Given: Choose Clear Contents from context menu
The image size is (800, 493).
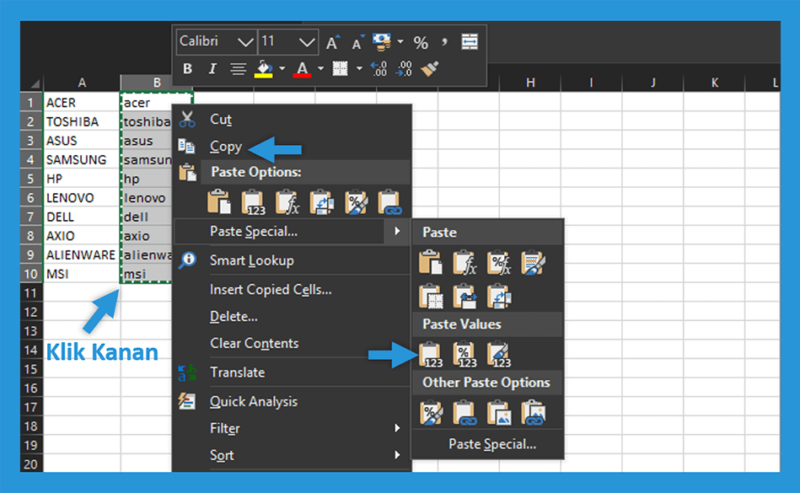Looking at the screenshot, I should click(x=292, y=343).
